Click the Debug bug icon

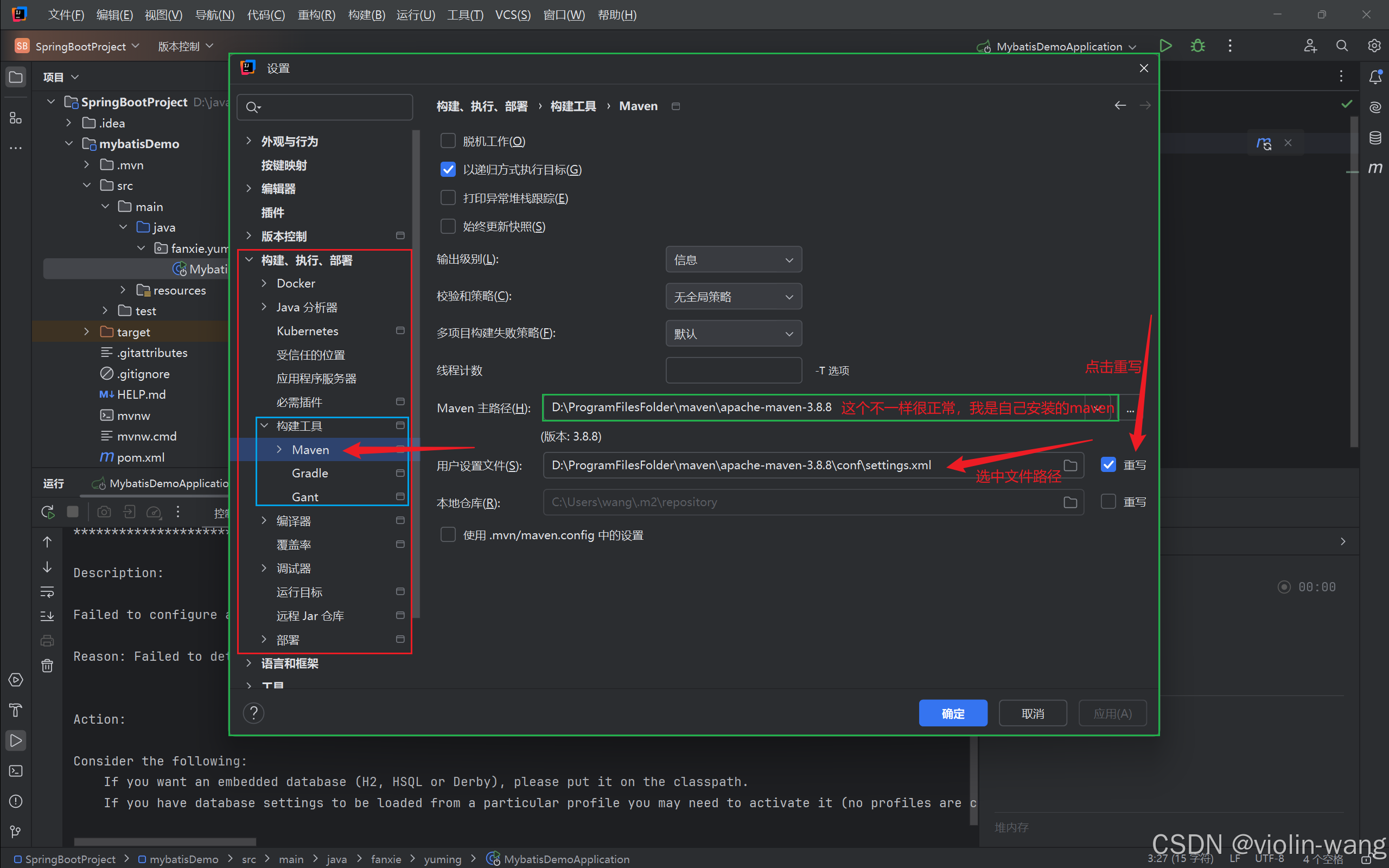click(x=1197, y=46)
